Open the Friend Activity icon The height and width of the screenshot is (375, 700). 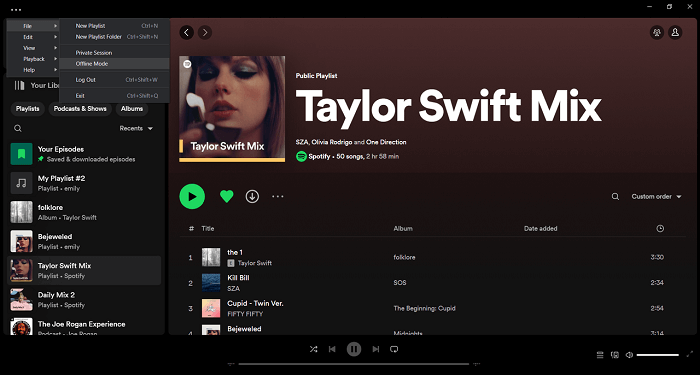coord(657,32)
